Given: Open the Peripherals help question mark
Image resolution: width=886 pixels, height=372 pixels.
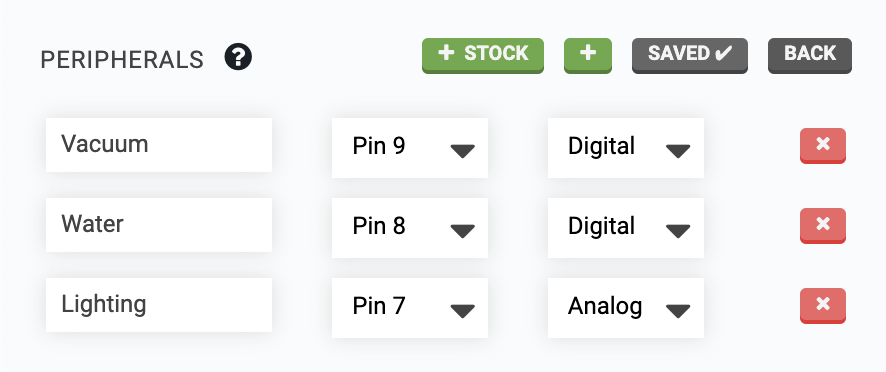Looking at the screenshot, I should tap(238, 57).
